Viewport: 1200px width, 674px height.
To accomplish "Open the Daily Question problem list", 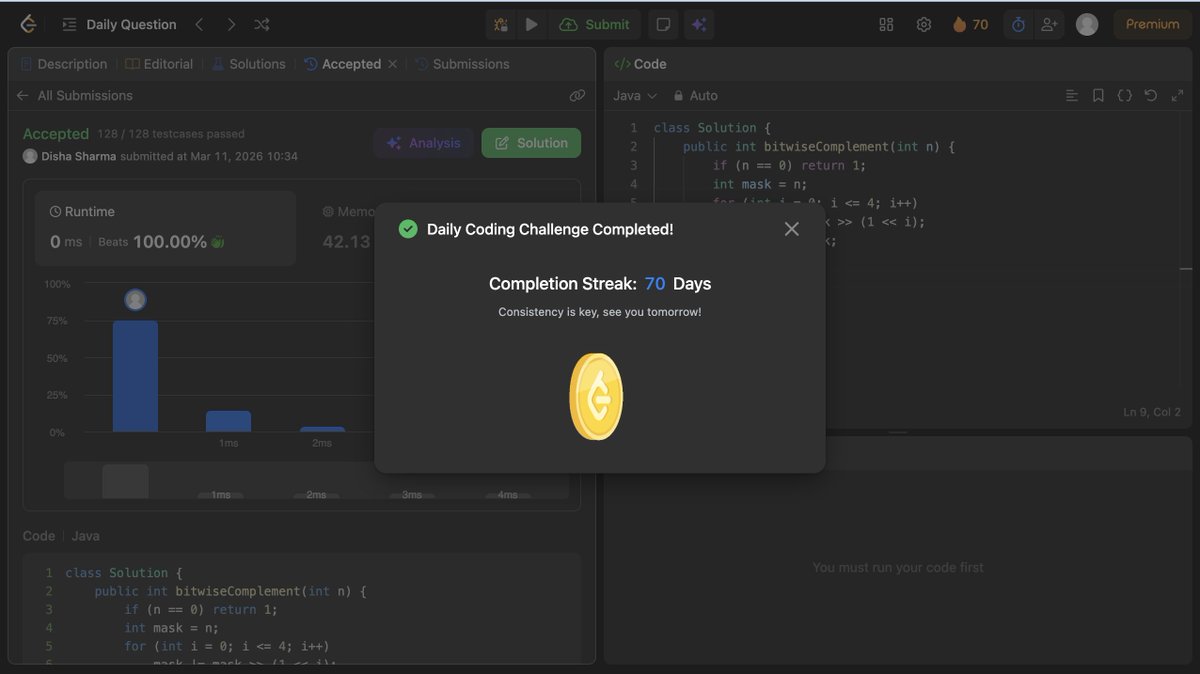I will point(119,24).
